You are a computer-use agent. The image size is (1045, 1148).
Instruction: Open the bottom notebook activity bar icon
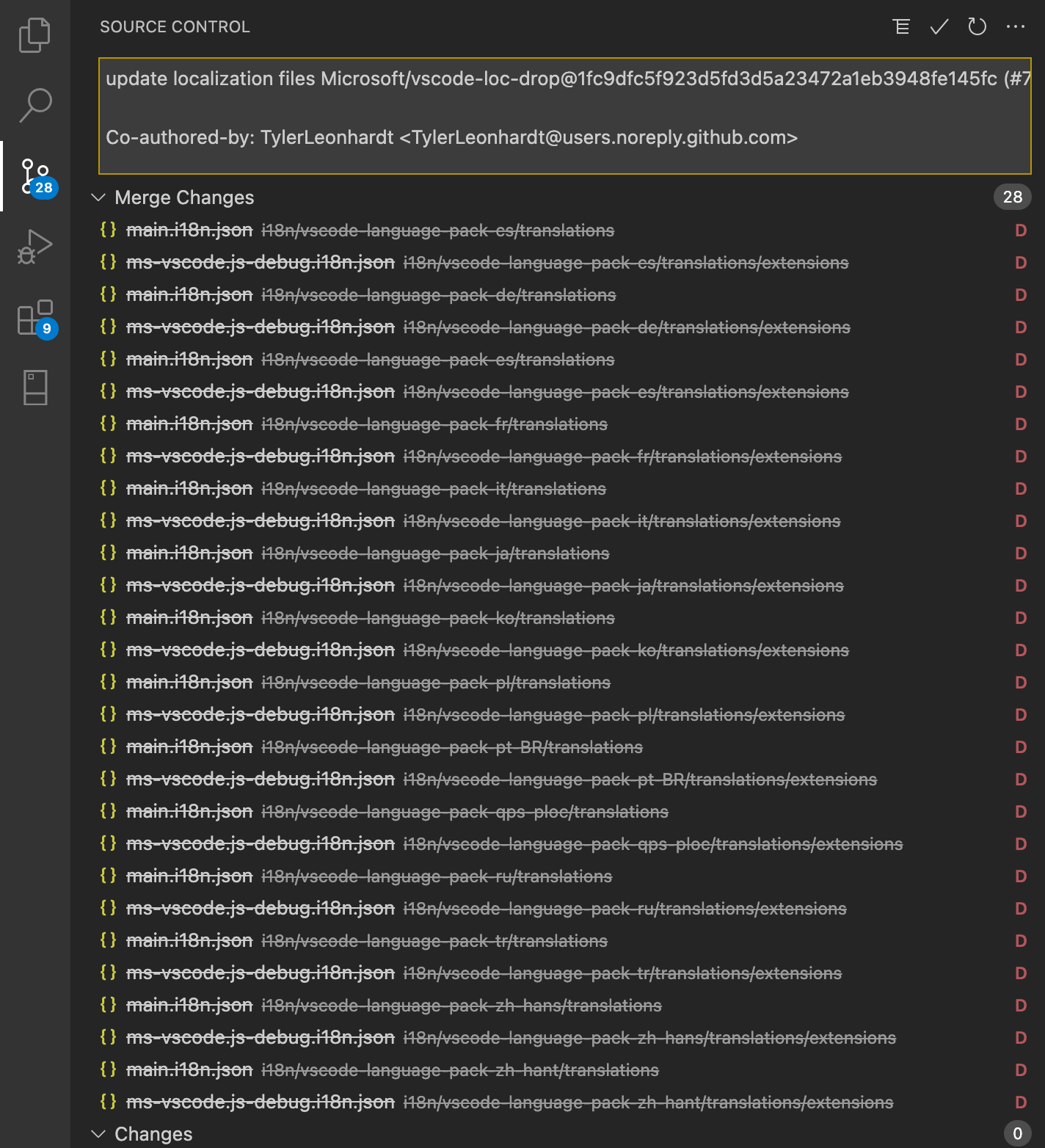(35, 388)
